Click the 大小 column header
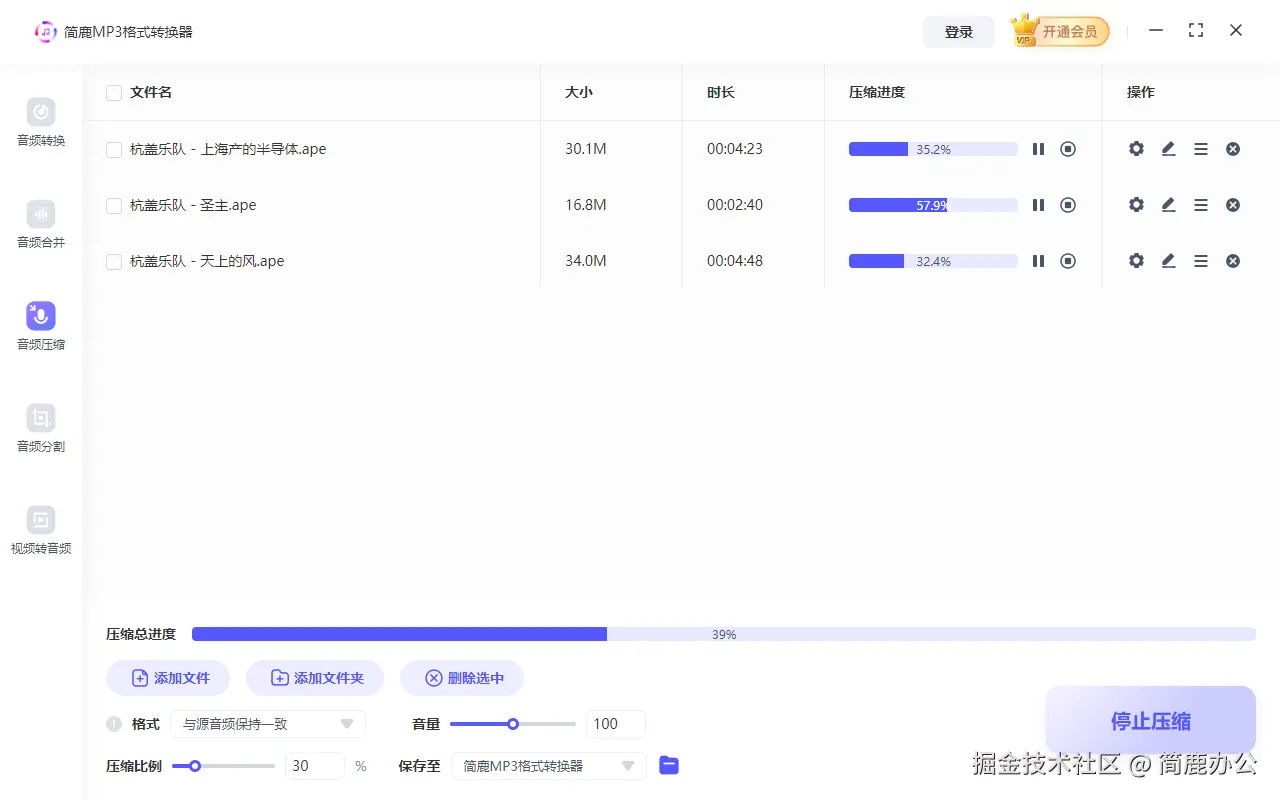 (x=579, y=92)
